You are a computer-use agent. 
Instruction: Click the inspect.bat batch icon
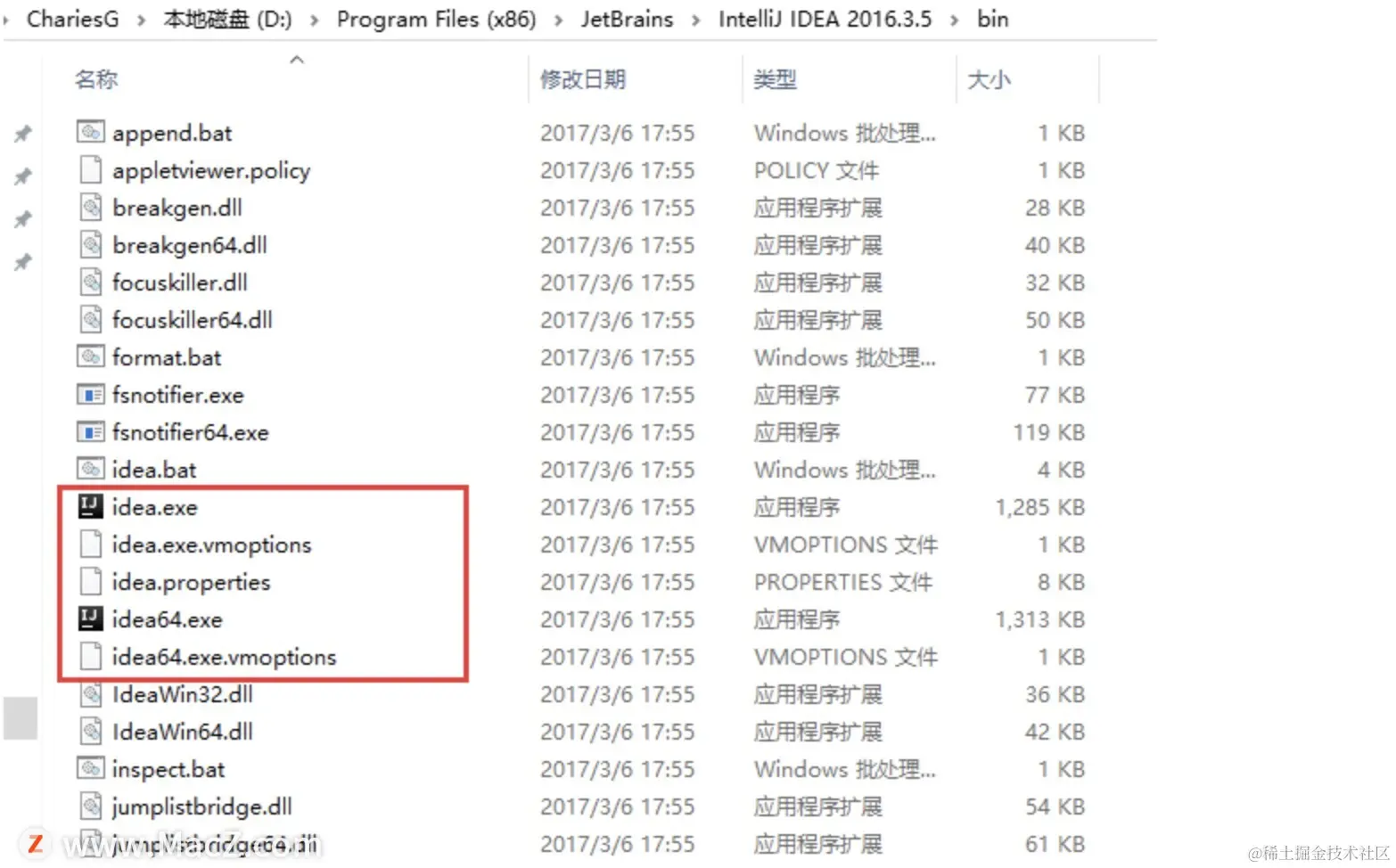point(90,769)
